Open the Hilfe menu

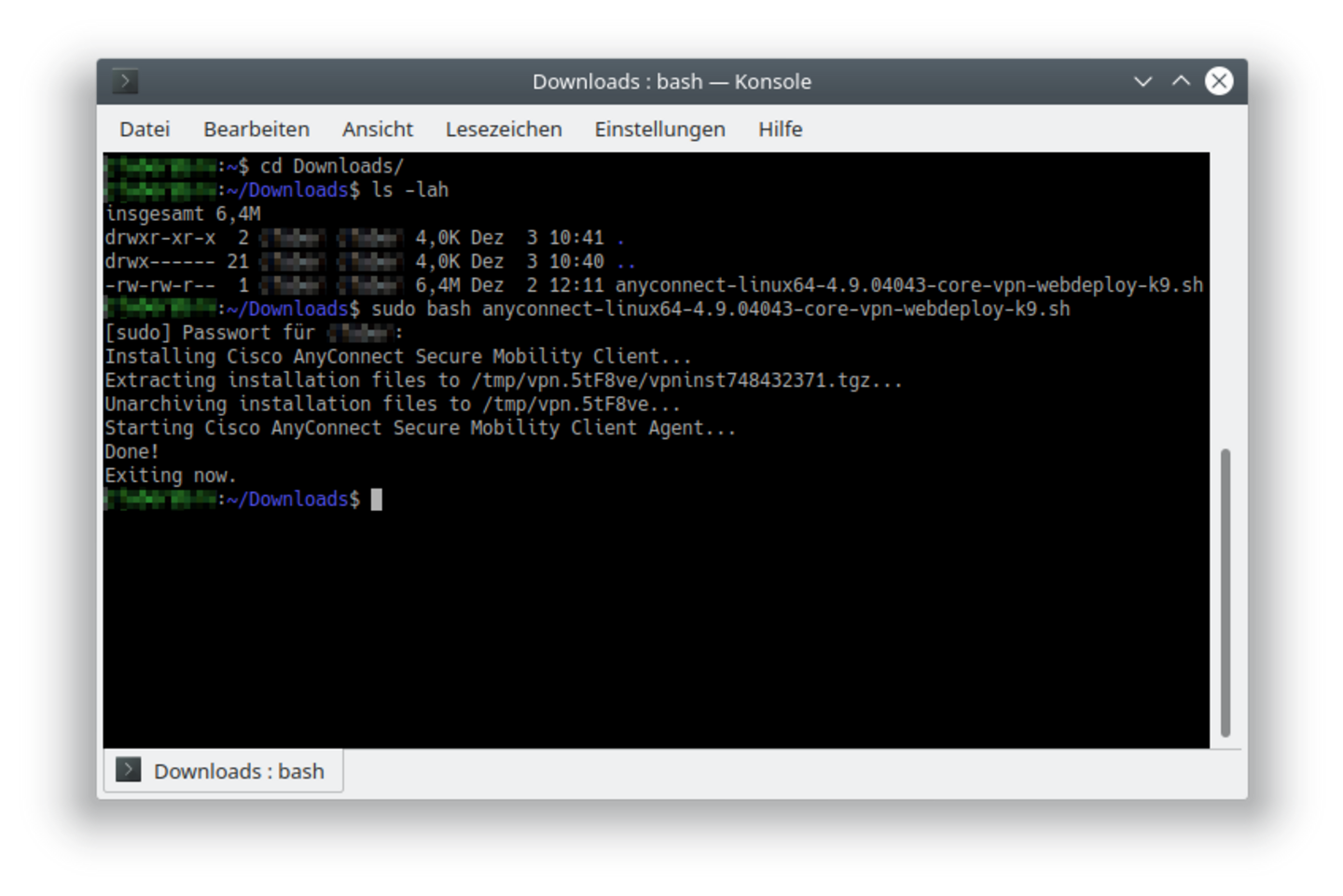pyautogui.click(x=781, y=130)
